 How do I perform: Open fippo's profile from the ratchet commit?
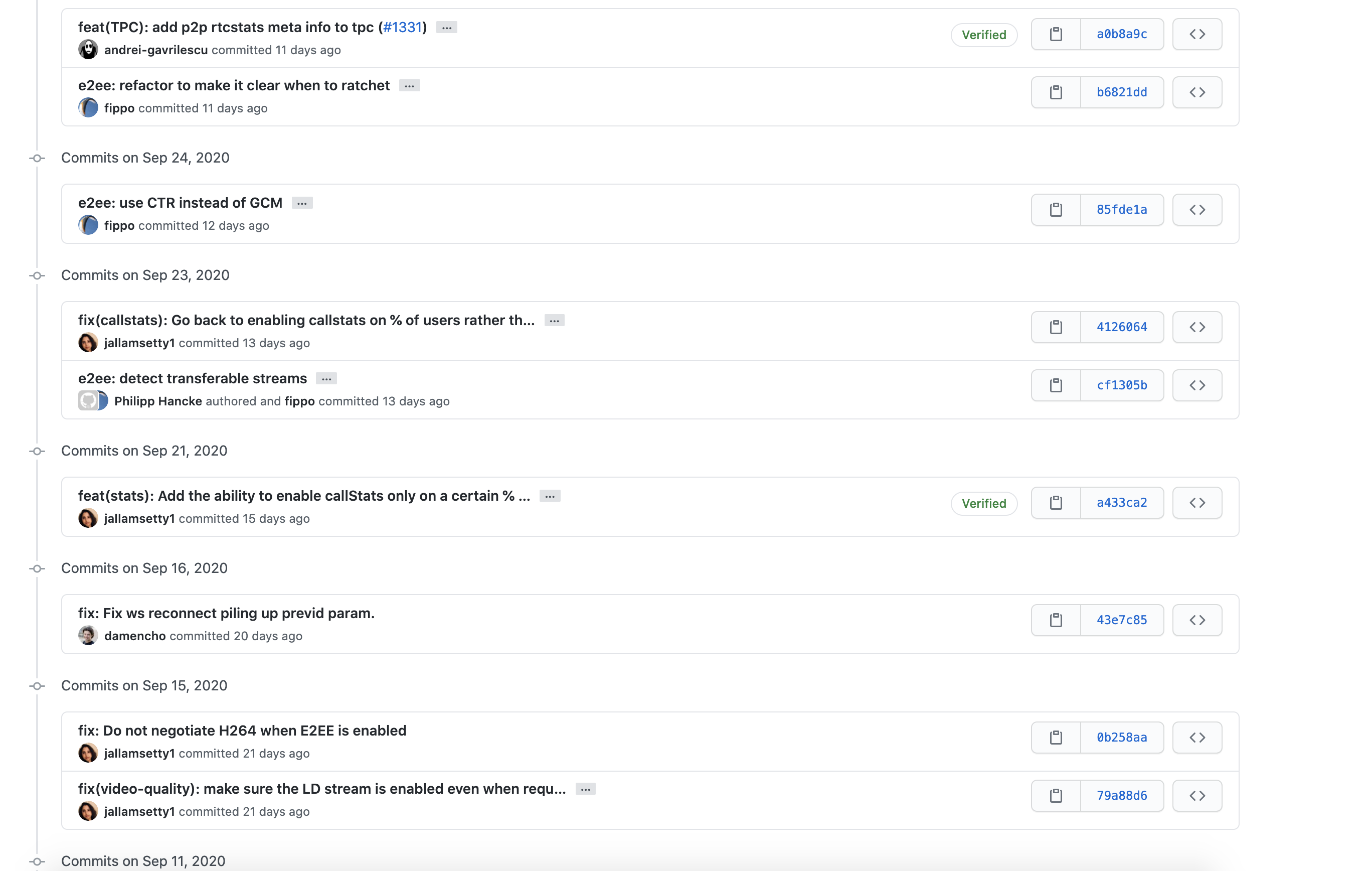point(120,108)
